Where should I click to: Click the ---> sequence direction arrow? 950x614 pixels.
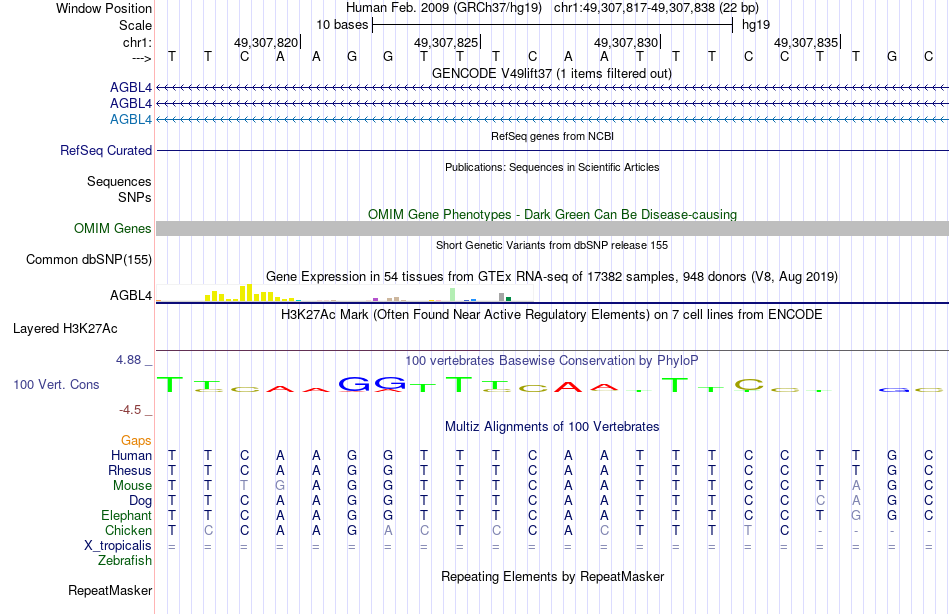[x=142, y=58]
